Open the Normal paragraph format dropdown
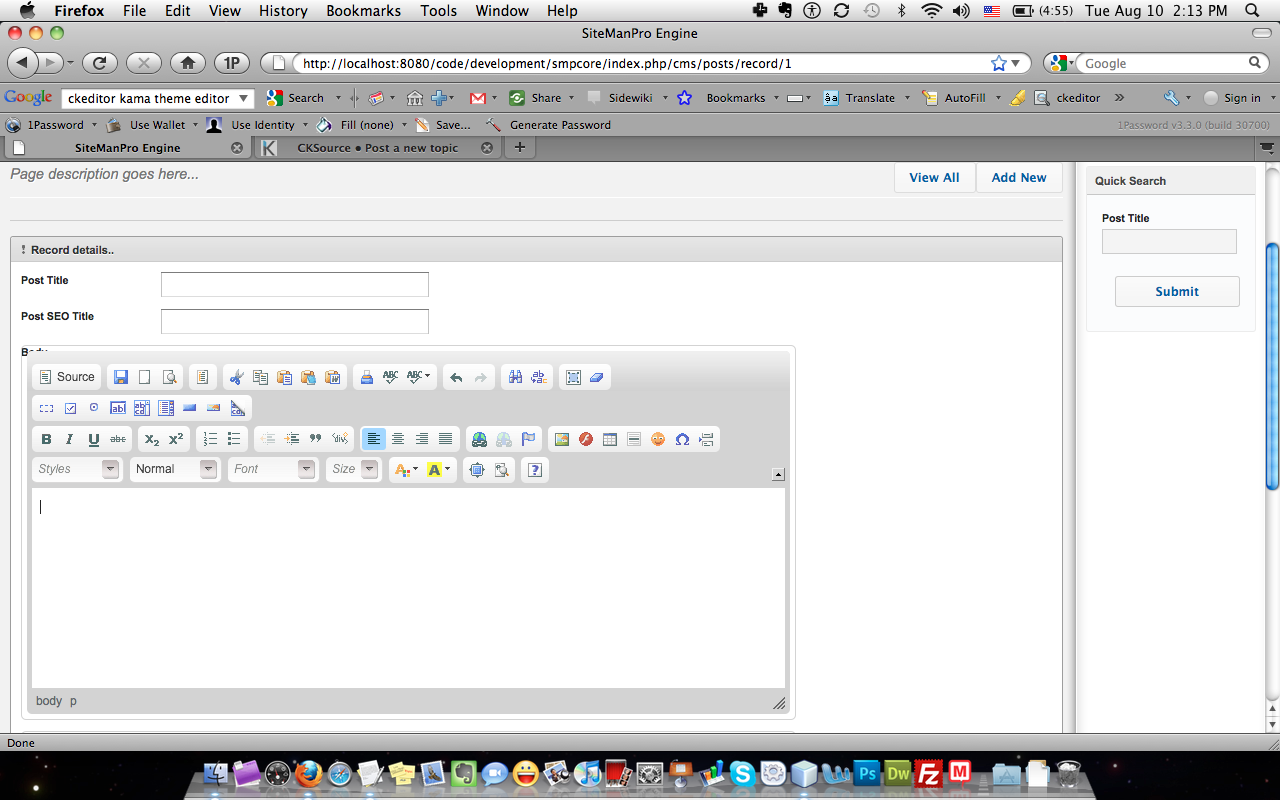Image resolution: width=1280 pixels, height=800 pixels. [x=175, y=469]
